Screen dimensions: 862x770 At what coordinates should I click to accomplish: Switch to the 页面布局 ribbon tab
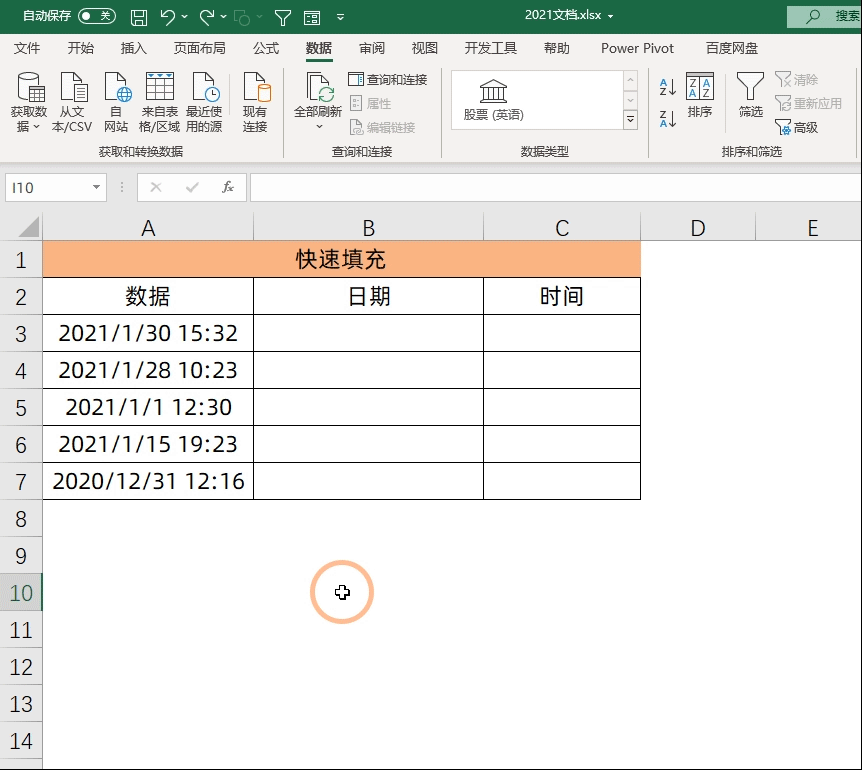tap(200, 48)
